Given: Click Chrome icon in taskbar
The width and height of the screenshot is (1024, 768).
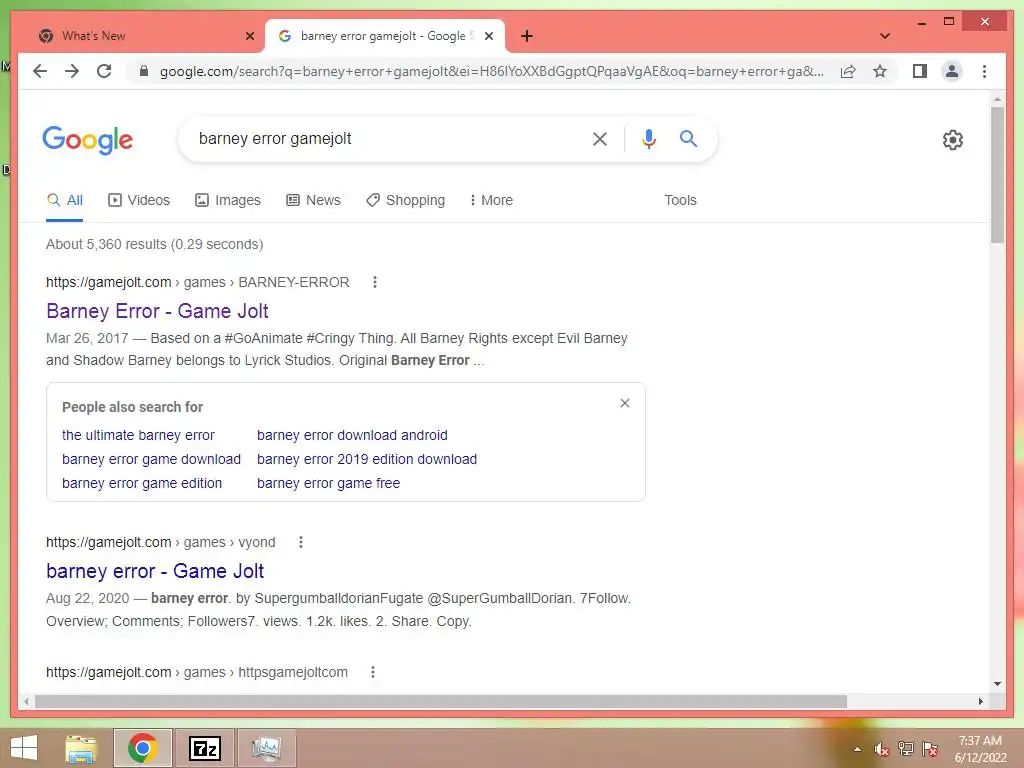Looking at the screenshot, I should click(x=142, y=748).
